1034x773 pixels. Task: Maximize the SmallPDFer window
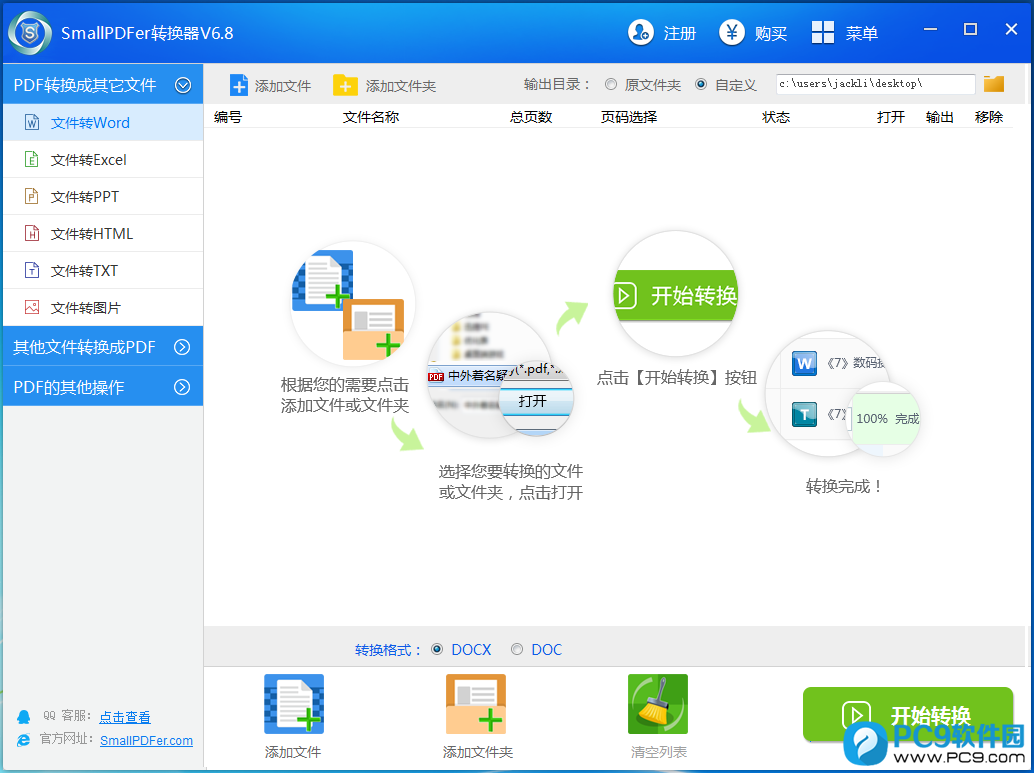click(x=970, y=29)
